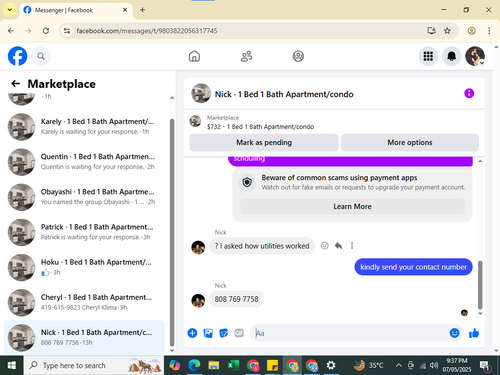Open the volume control in tray
Image resolution: width=500 pixels, height=375 pixels.
(434, 365)
